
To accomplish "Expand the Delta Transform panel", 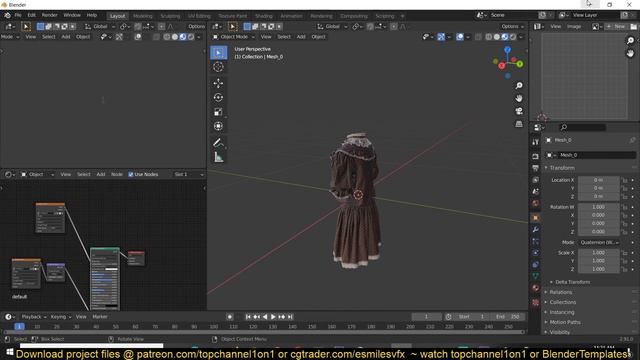I will click(572, 282).
